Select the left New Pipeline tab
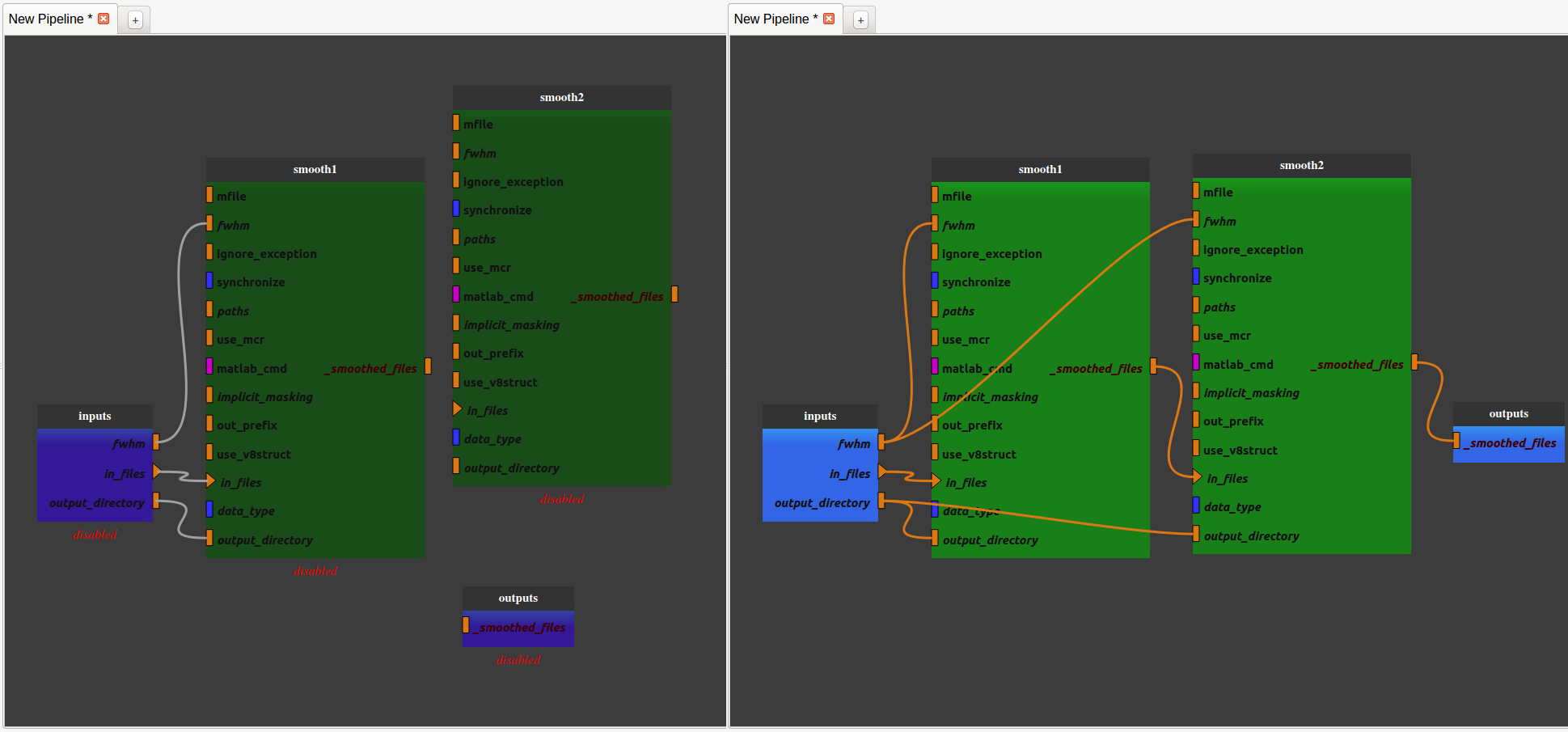Screen dimensions: 1568x732 [x=50, y=19]
